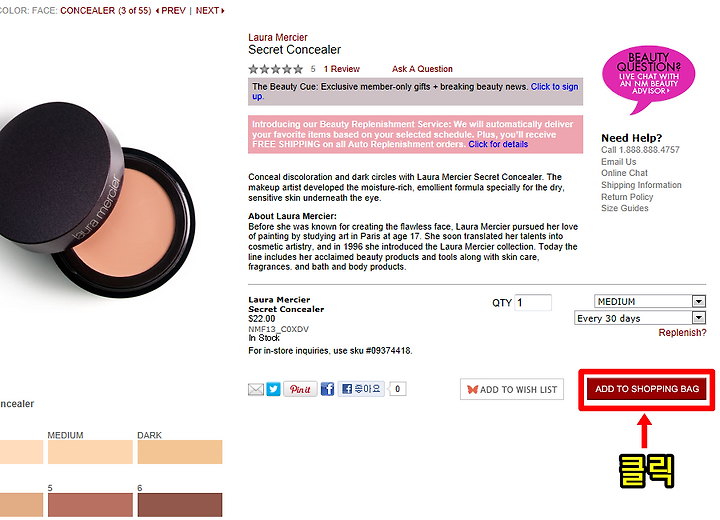Click the QTY input field
720x520 pixels.
(533, 303)
